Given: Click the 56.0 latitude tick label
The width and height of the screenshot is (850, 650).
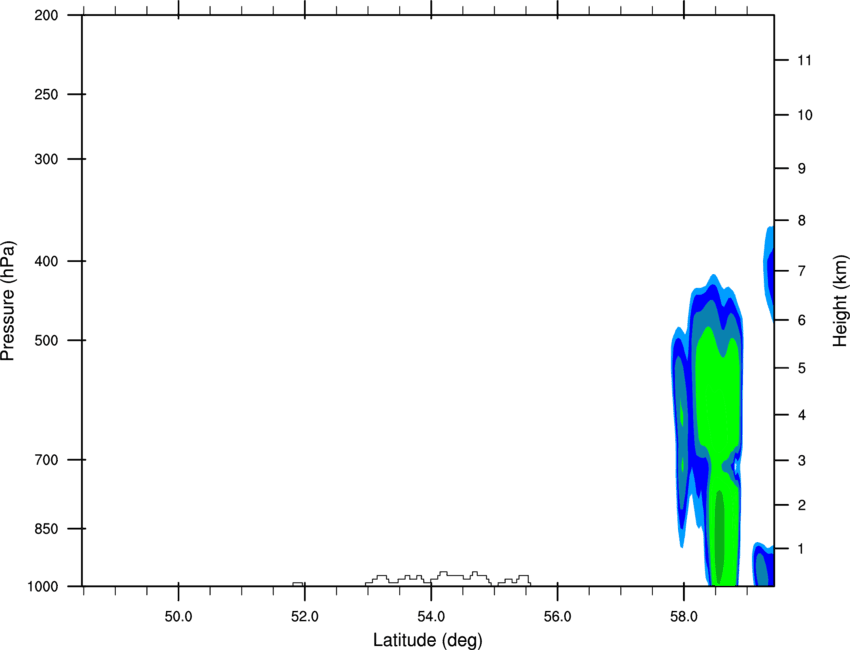Looking at the screenshot, I should point(557,617).
